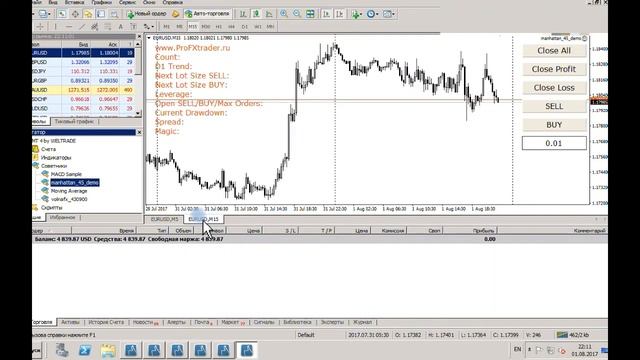Switch to the EURUSD,M5 chart tab
The height and width of the screenshot is (360, 640).
[x=164, y=220]
